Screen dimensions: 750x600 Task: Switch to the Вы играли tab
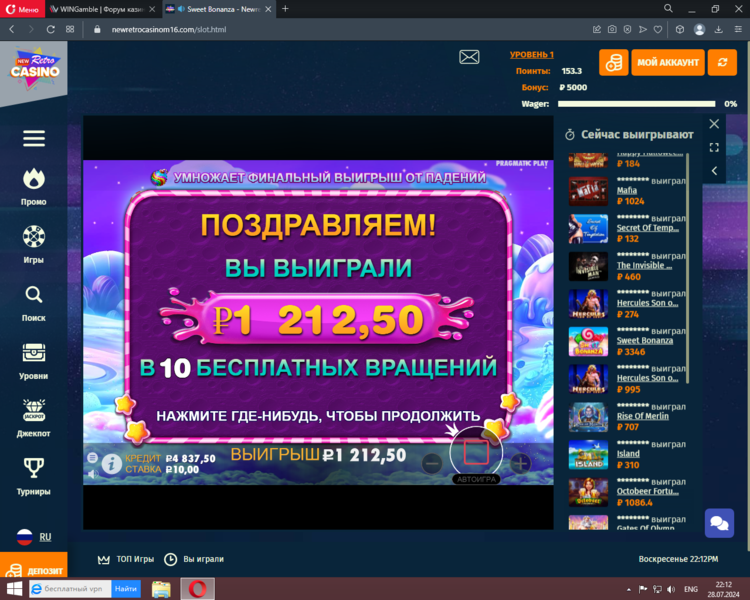(x=194, y=559)
